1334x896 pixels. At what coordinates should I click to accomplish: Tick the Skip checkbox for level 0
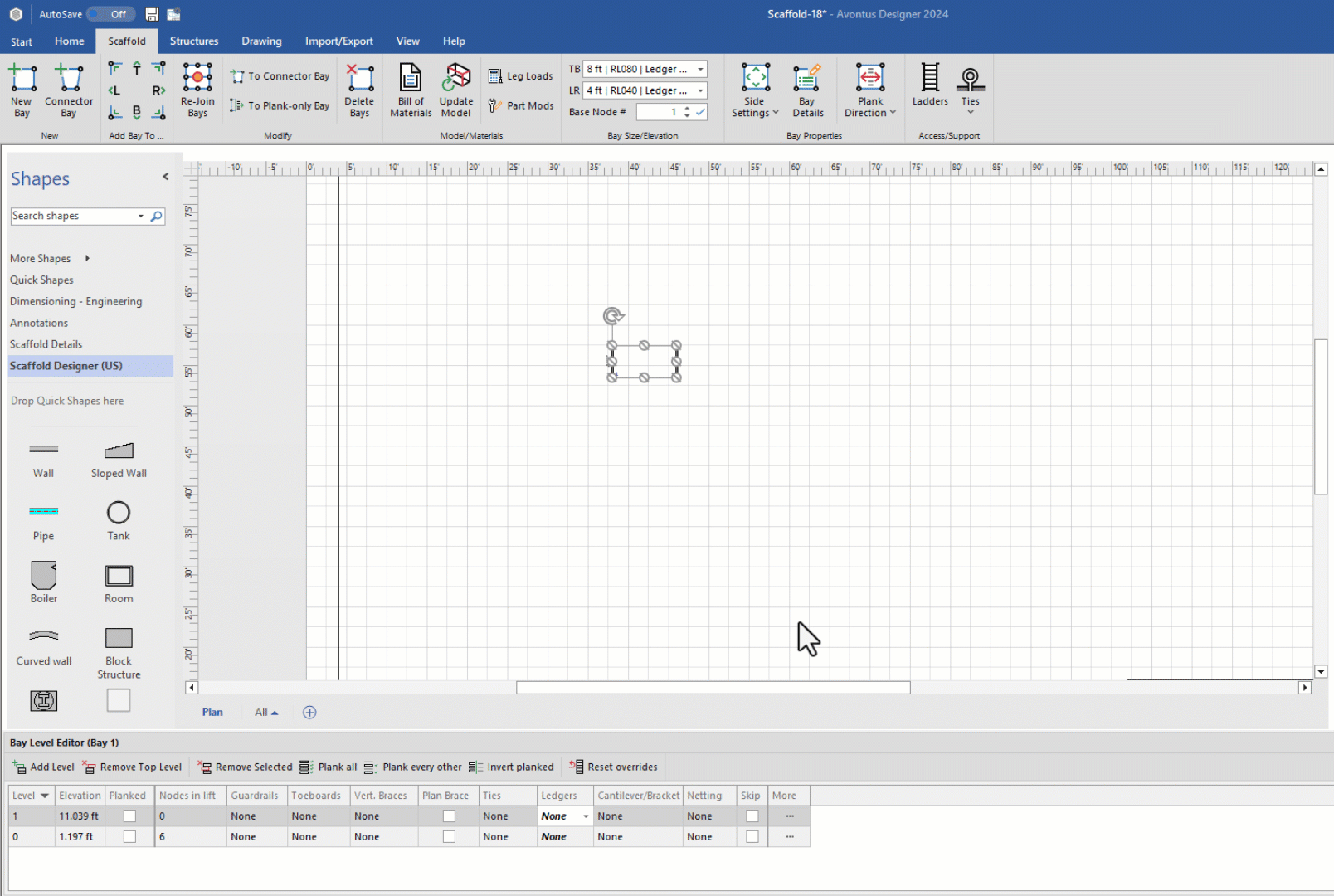(752, 837)
